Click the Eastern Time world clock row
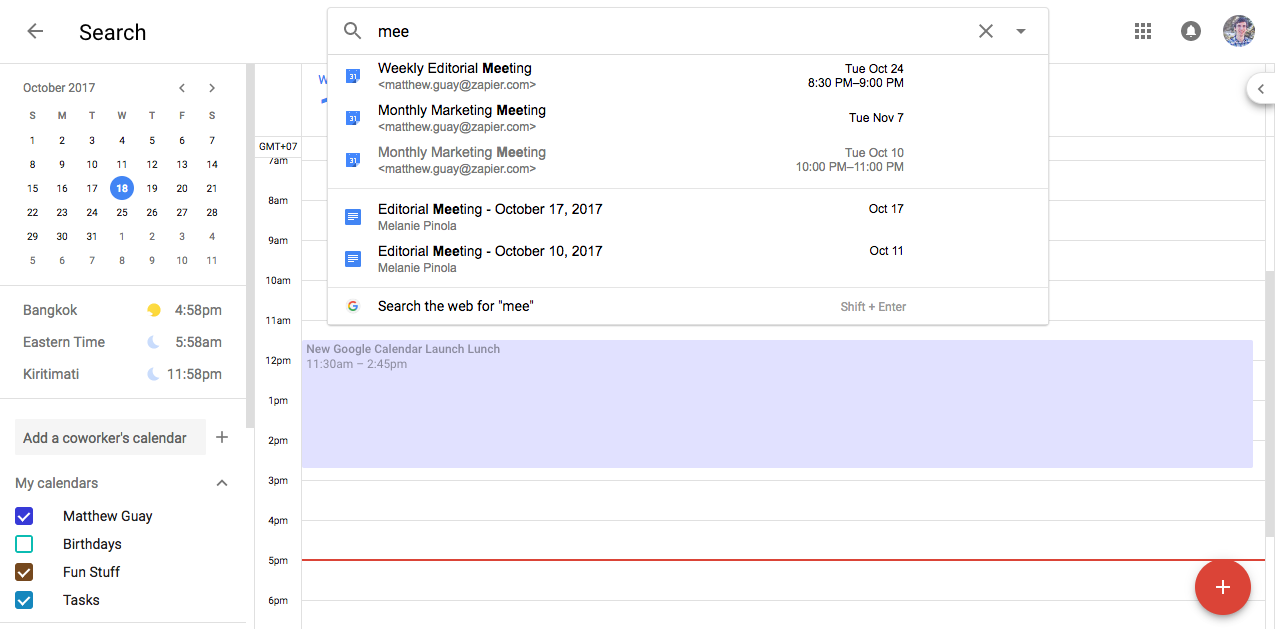1275x629 pixels. (x=122, y=342)
